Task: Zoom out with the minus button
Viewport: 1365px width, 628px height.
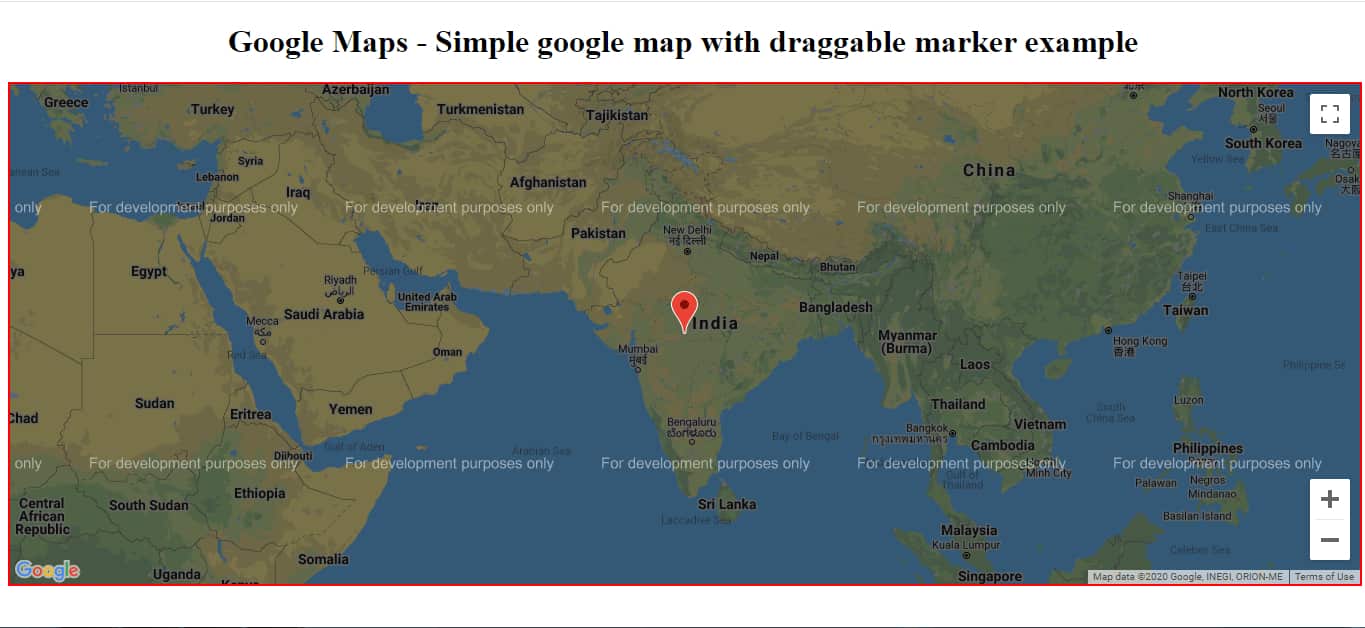Action: click(1330, 540)
